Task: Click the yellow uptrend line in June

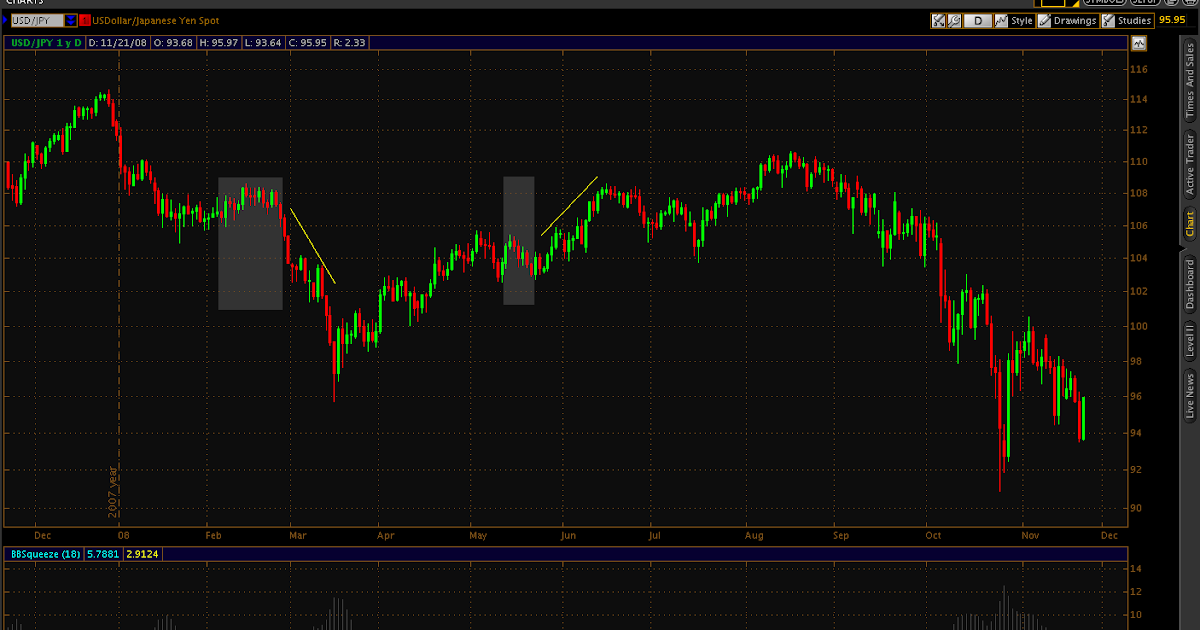Action: point(570,206)
